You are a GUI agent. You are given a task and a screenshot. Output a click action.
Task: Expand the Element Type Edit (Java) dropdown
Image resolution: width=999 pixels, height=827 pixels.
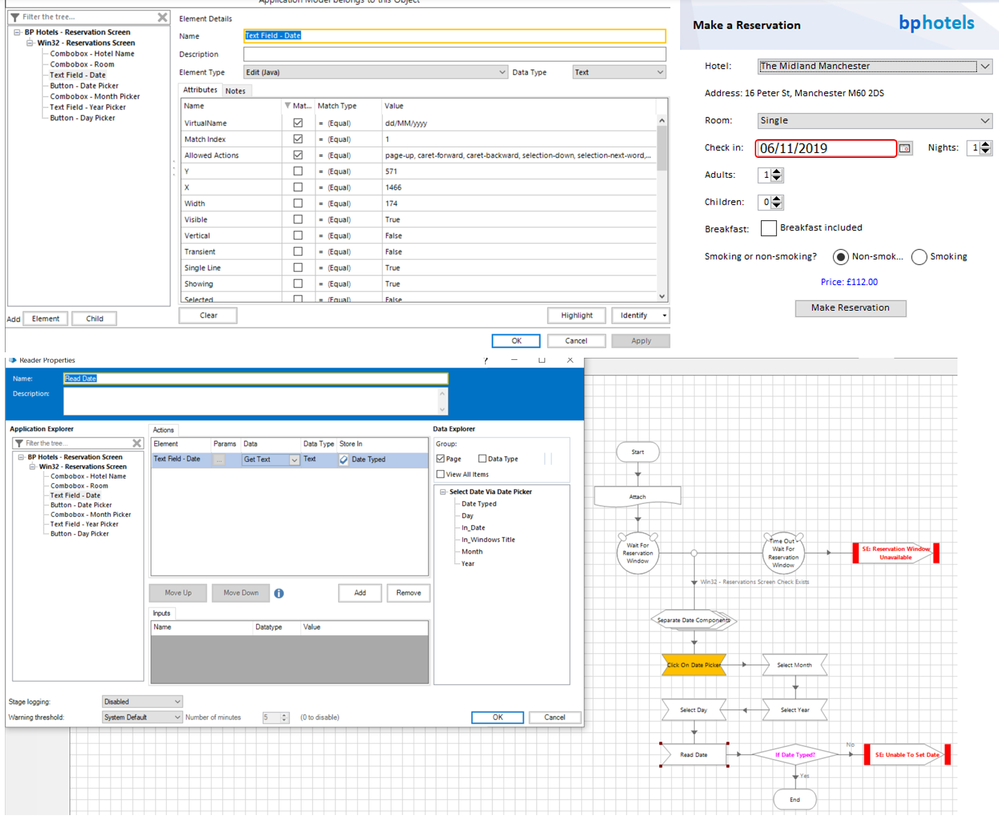(x=501, y=72)
